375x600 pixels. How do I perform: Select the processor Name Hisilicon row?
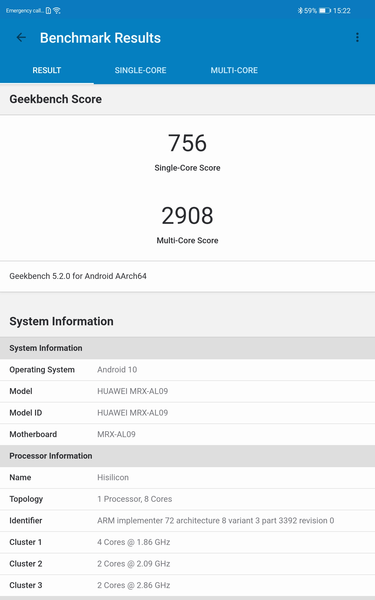pyautogui.click(x=188, y=478)
